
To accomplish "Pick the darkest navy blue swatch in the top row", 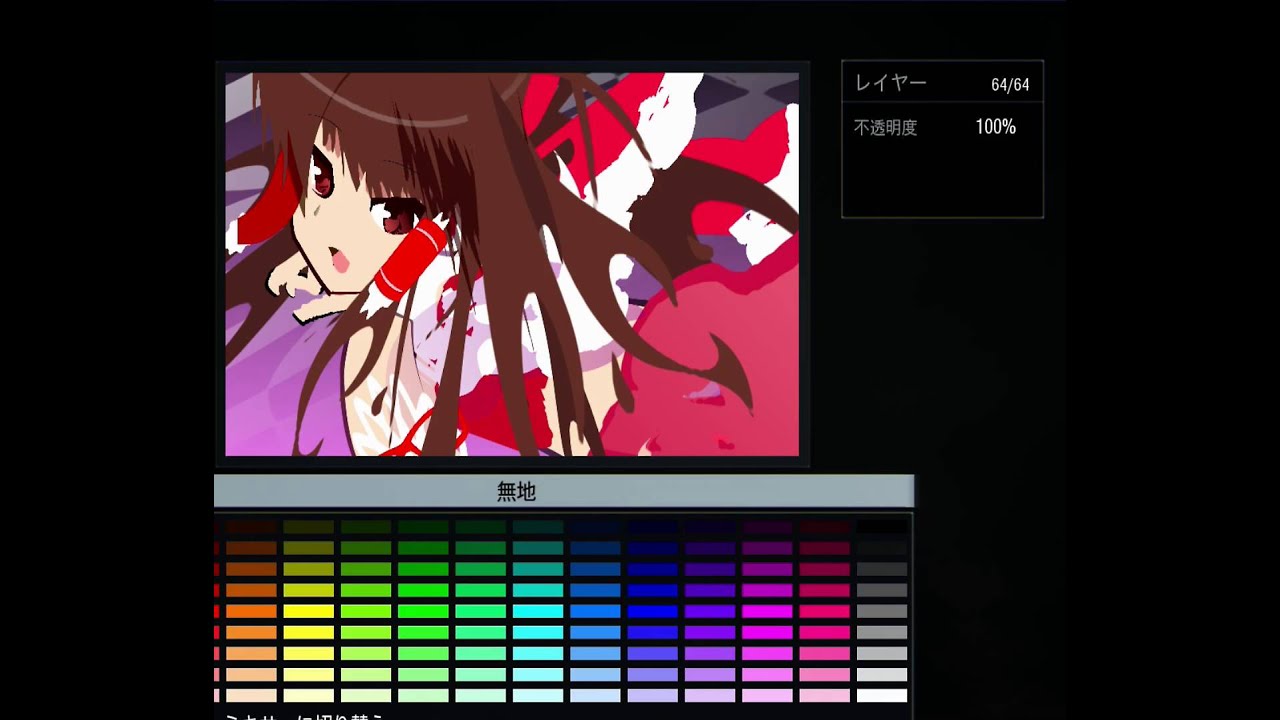I will [x=653, y=527].
